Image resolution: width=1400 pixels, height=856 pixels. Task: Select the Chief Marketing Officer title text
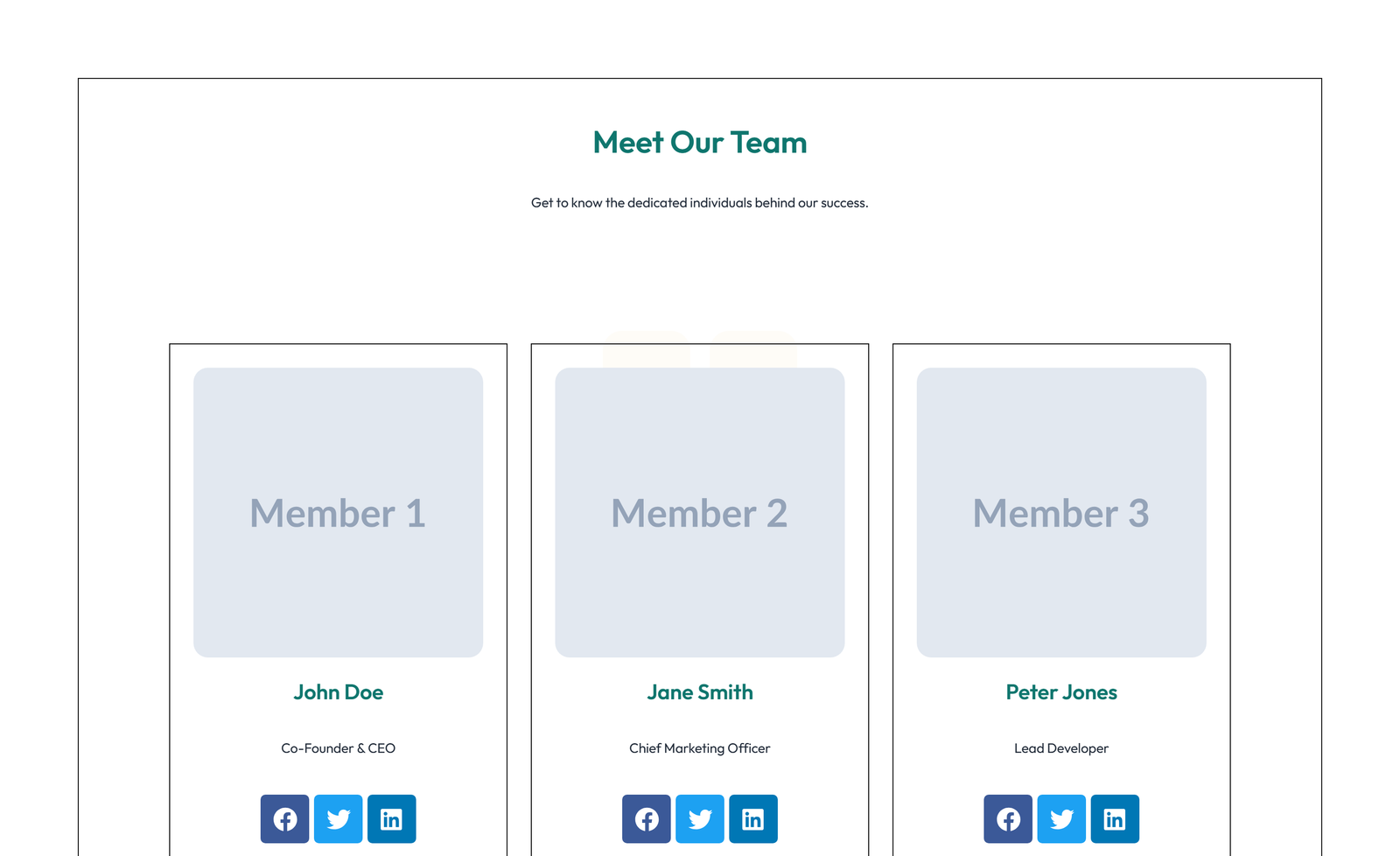699,748
